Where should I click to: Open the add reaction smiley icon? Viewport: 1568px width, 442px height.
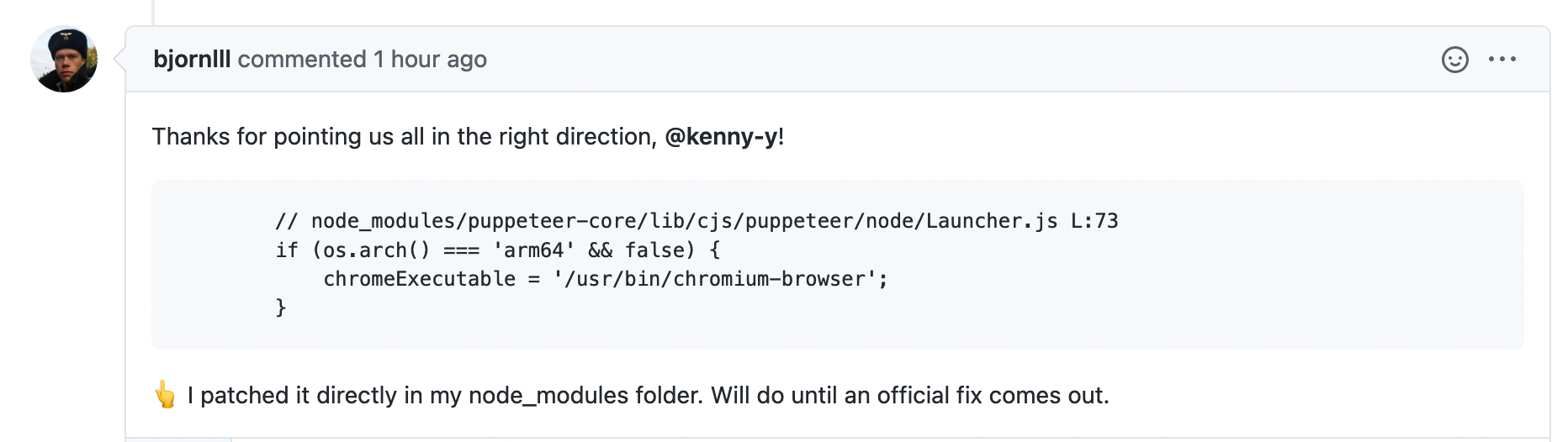[x=1454, y=60]
